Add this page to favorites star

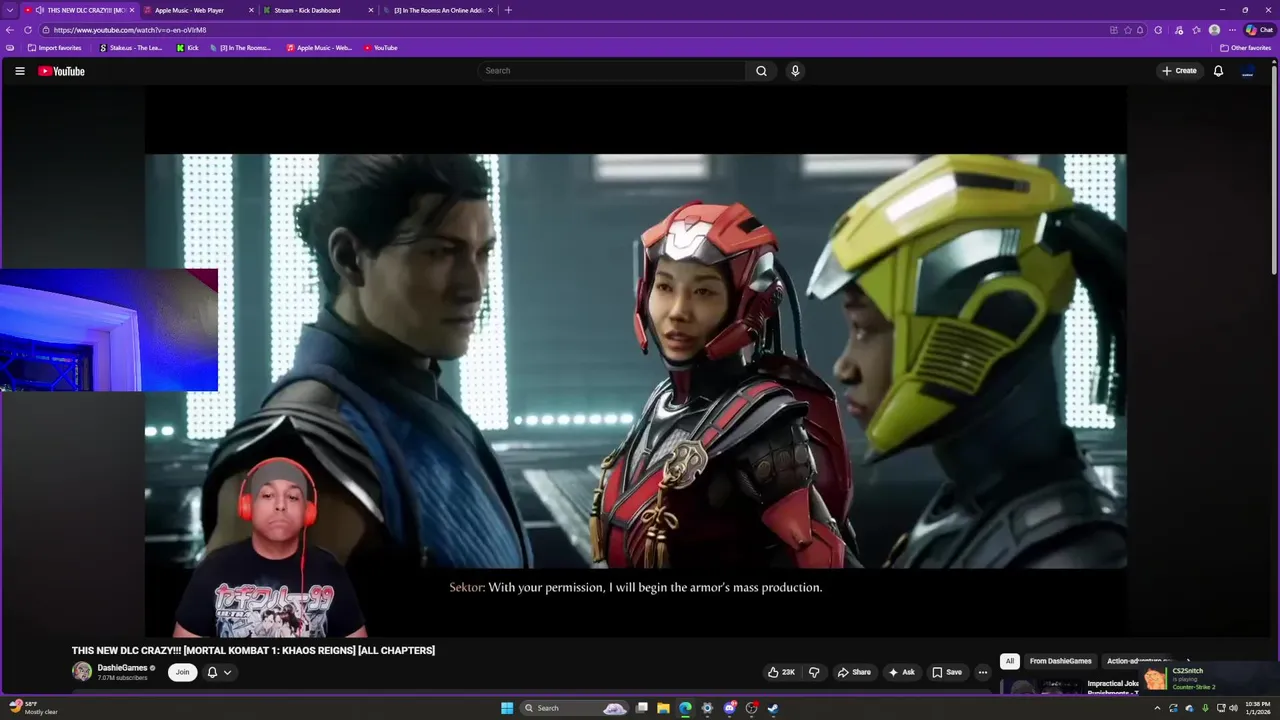[1128, 30]
